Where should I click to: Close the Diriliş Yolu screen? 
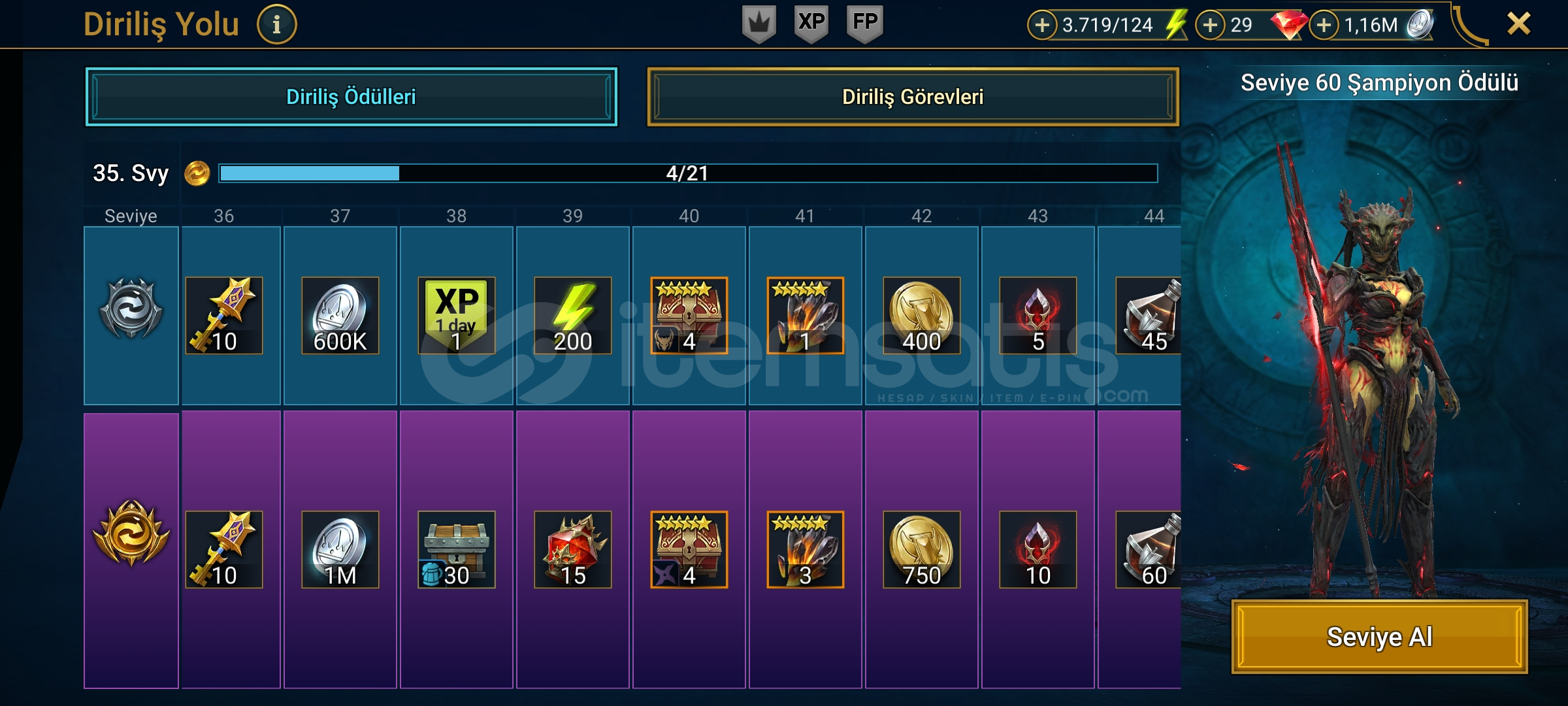pos(1519,24)
